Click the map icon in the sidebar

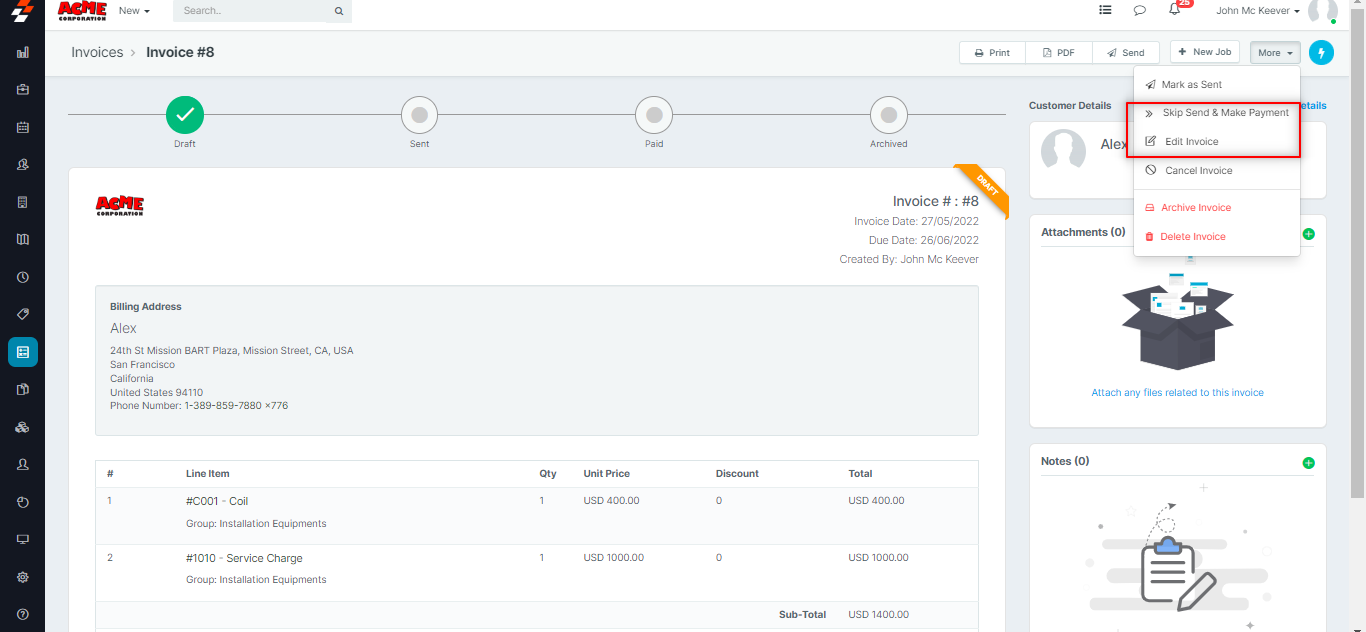coord(22,239)
